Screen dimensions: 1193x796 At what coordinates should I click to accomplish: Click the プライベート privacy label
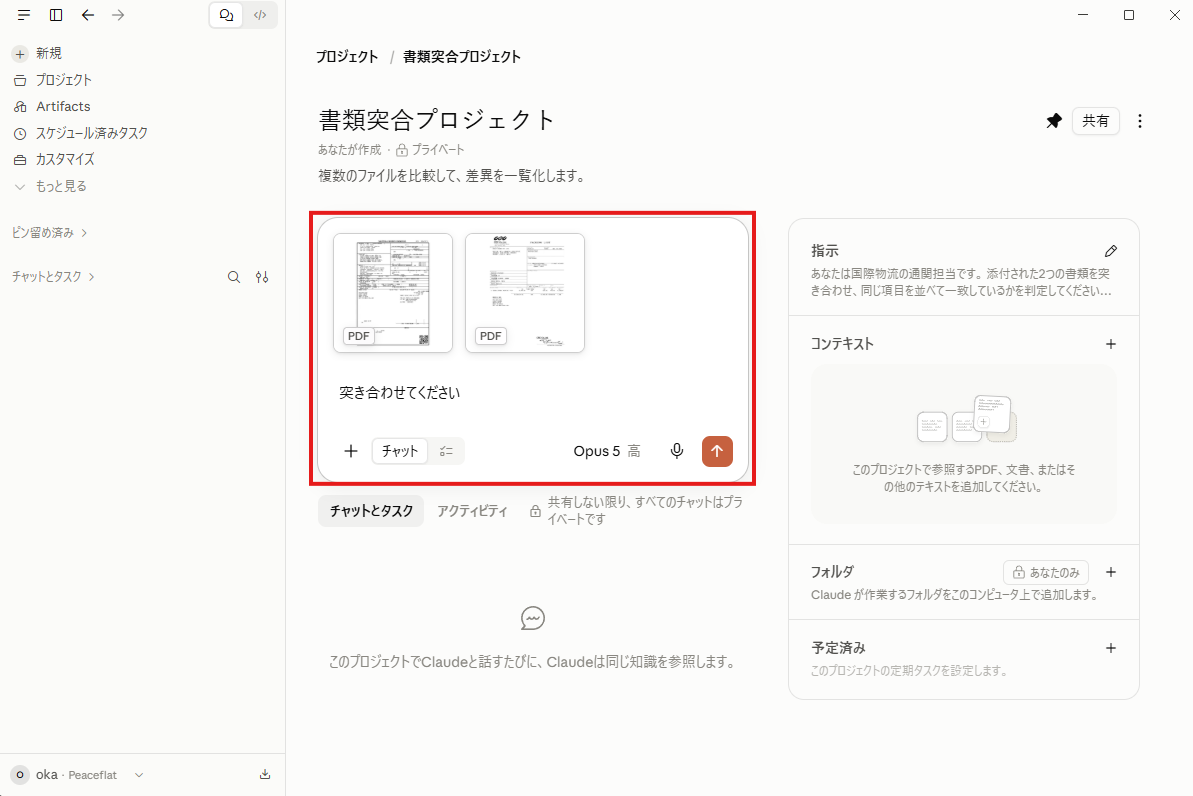coord(431,150)
